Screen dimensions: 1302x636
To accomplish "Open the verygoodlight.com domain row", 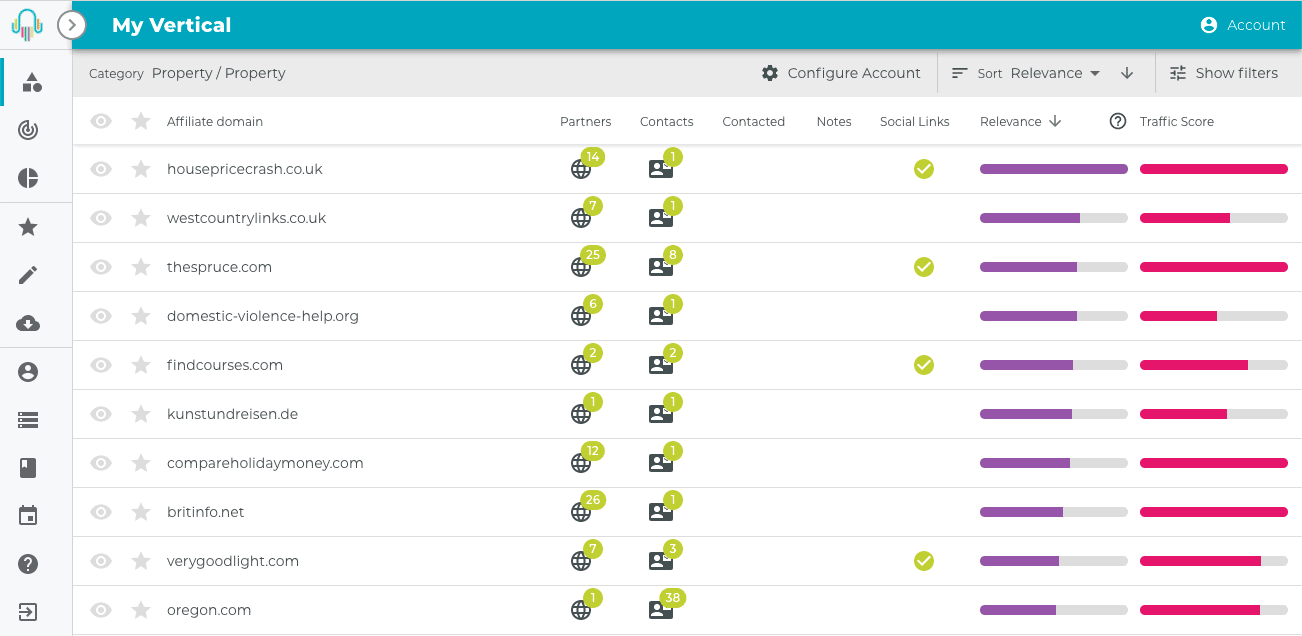I will coord(687,561).
